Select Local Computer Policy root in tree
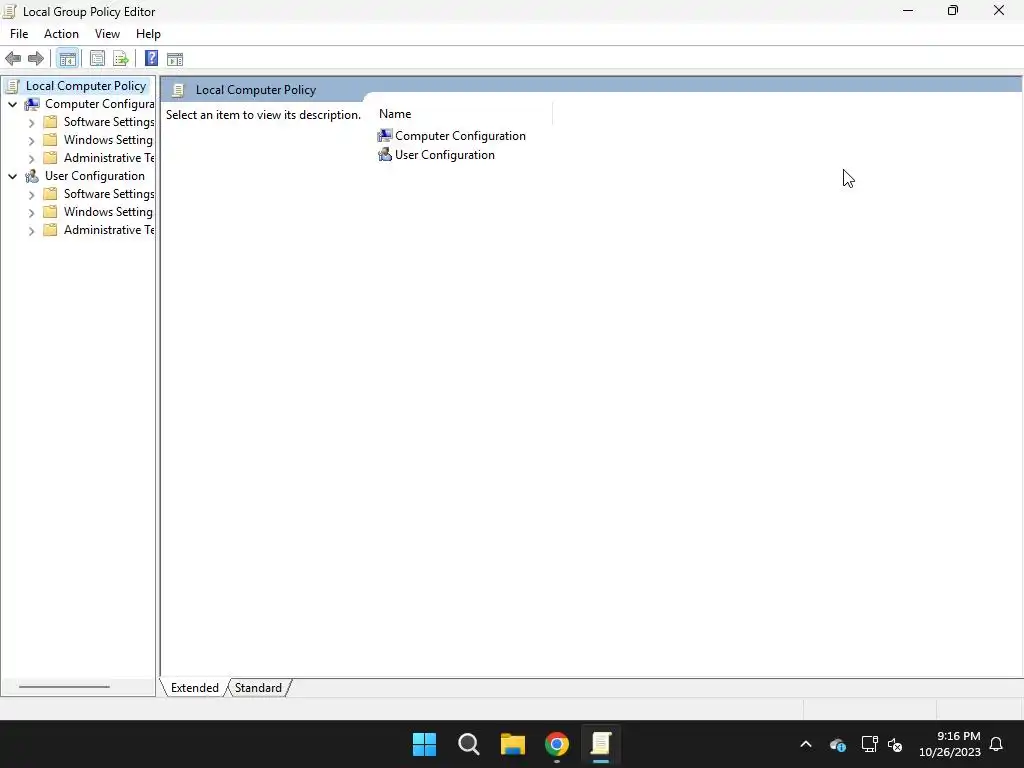1024x768 pixels. pos(86,86)
